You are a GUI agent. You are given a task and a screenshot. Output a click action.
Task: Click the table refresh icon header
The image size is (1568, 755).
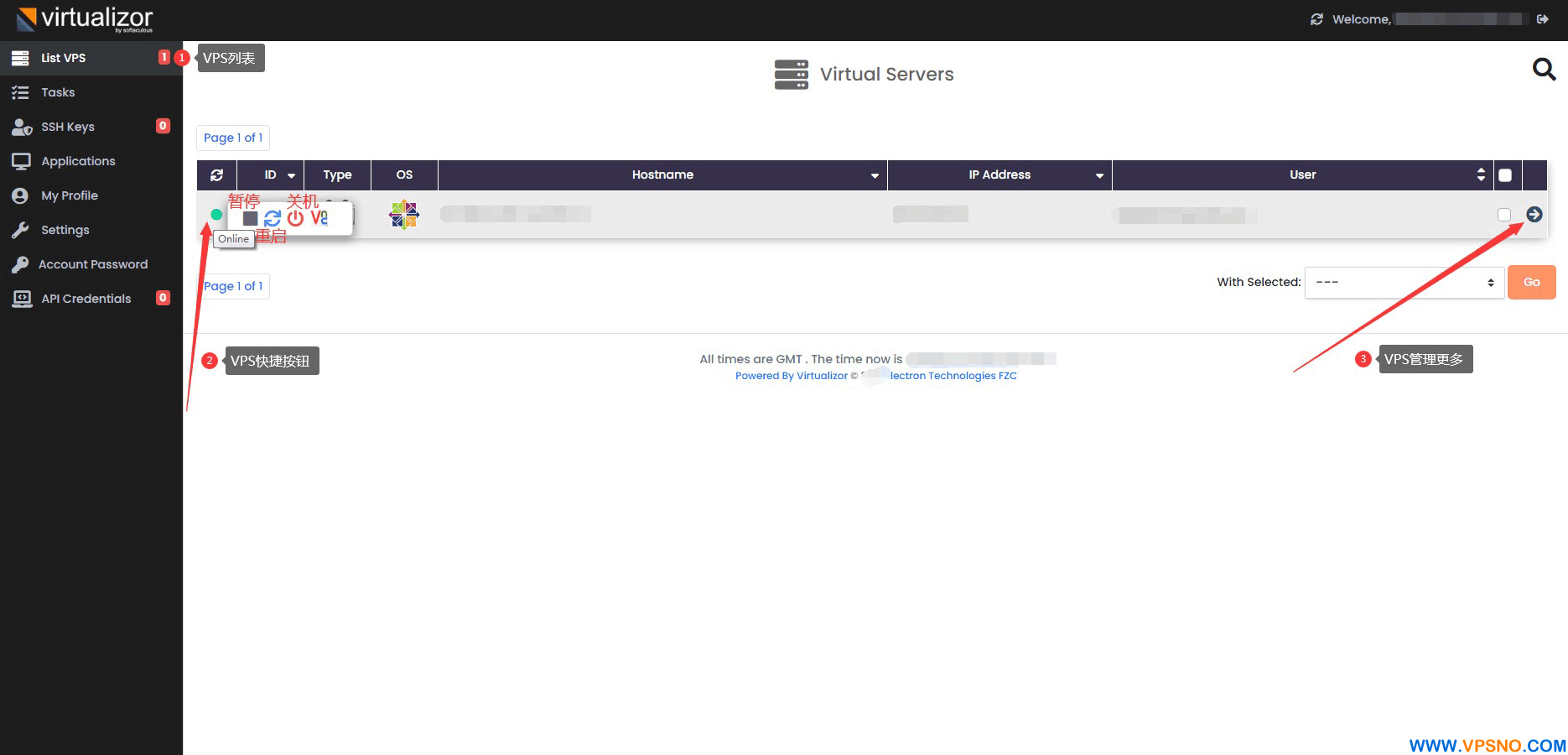(217, 174)
